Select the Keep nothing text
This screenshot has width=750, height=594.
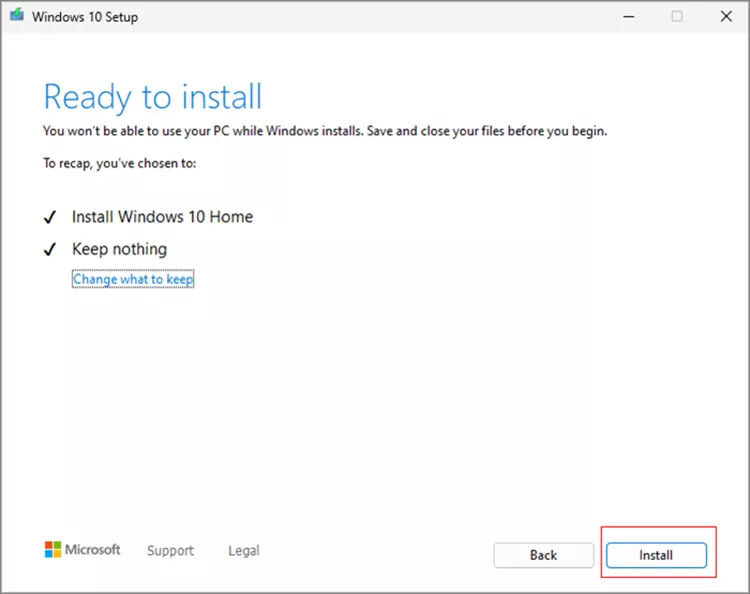(120, 249)
